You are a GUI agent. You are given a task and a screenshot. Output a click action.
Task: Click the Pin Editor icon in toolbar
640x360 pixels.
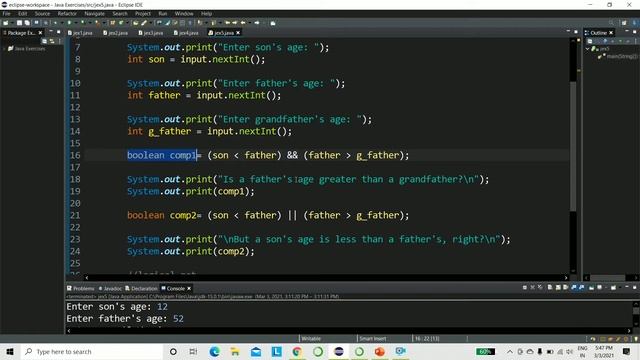(x=273, y=23)
